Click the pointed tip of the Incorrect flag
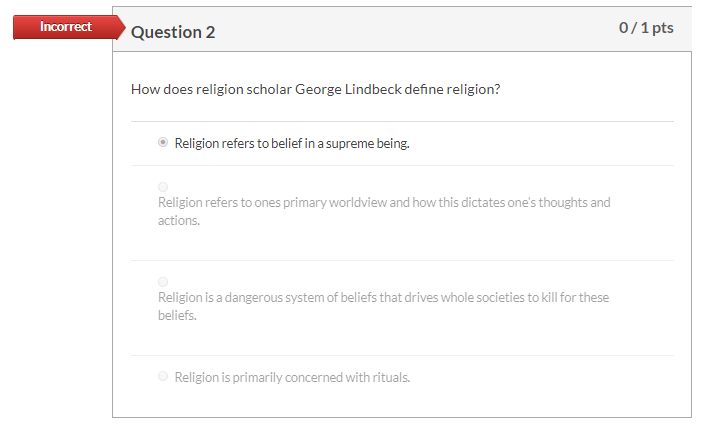Viewport: 702px width, 426px height. click(x=118, y=28)
